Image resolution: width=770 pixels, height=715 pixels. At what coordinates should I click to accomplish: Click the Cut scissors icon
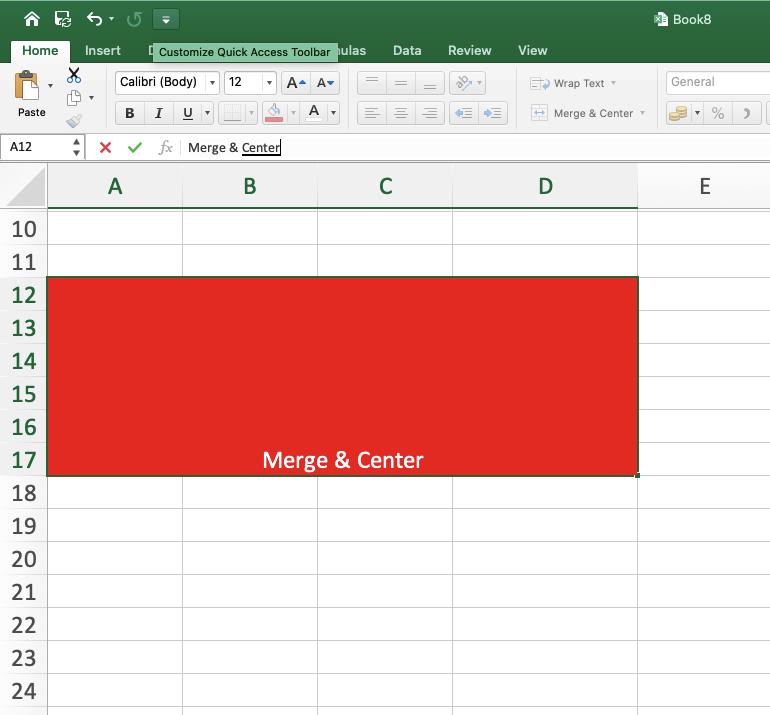click(x=74, y=75)
